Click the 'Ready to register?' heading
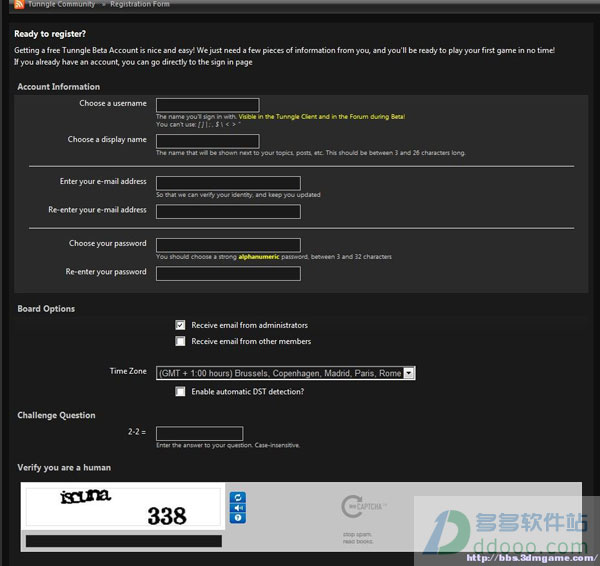 (x=50, y=34)
